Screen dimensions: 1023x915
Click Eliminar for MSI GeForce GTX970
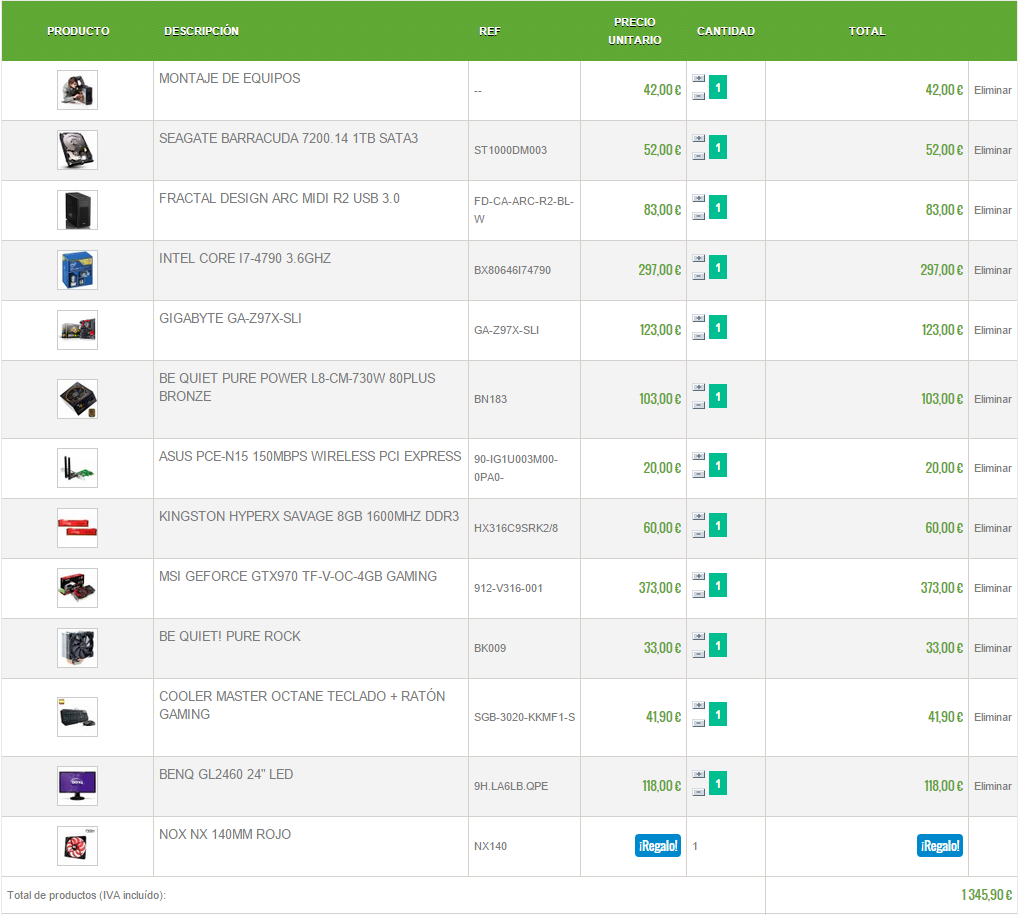(992, 588)
